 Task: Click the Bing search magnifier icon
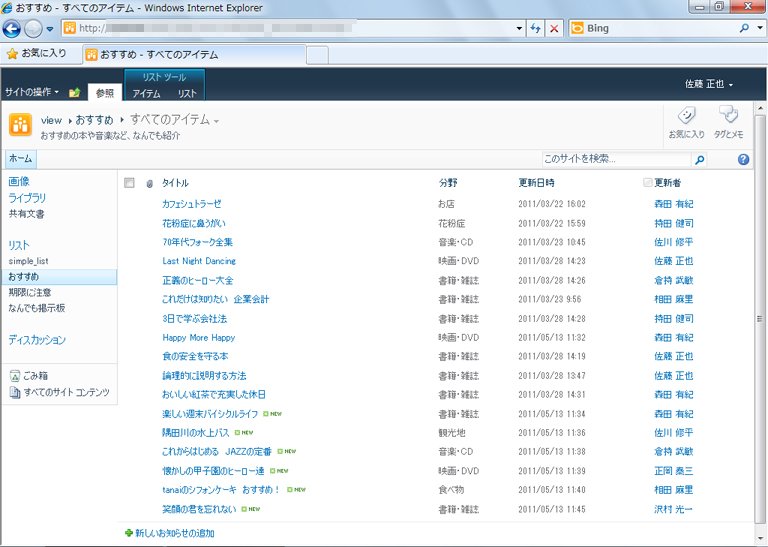point(744,28)
